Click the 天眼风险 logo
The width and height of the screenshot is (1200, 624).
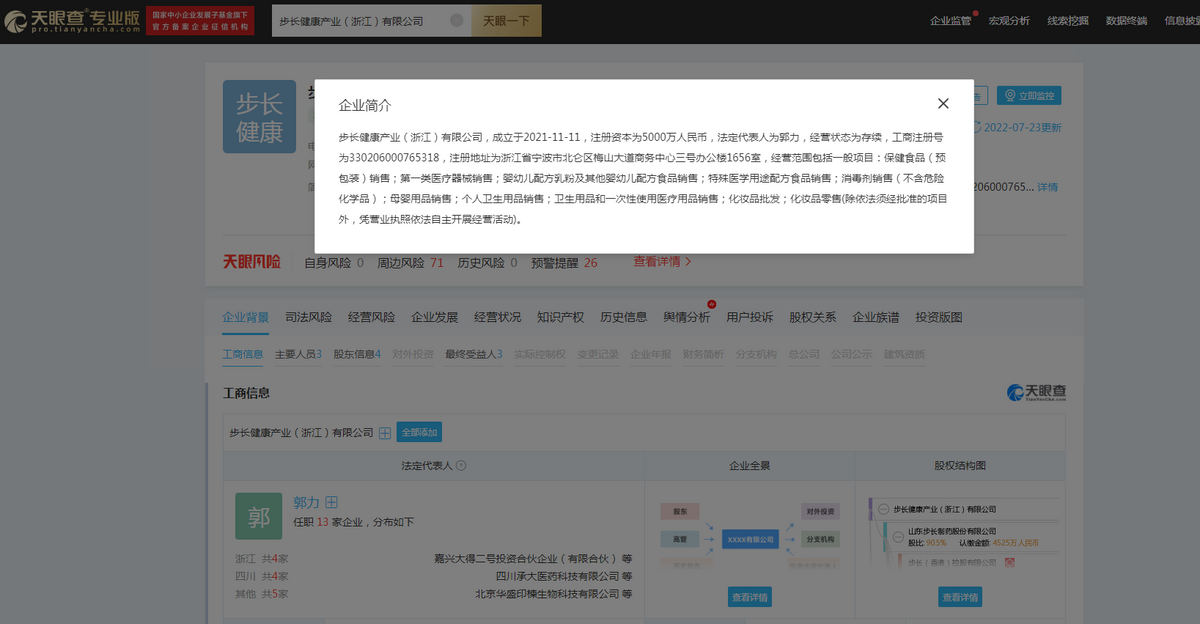tap(251, 262)
